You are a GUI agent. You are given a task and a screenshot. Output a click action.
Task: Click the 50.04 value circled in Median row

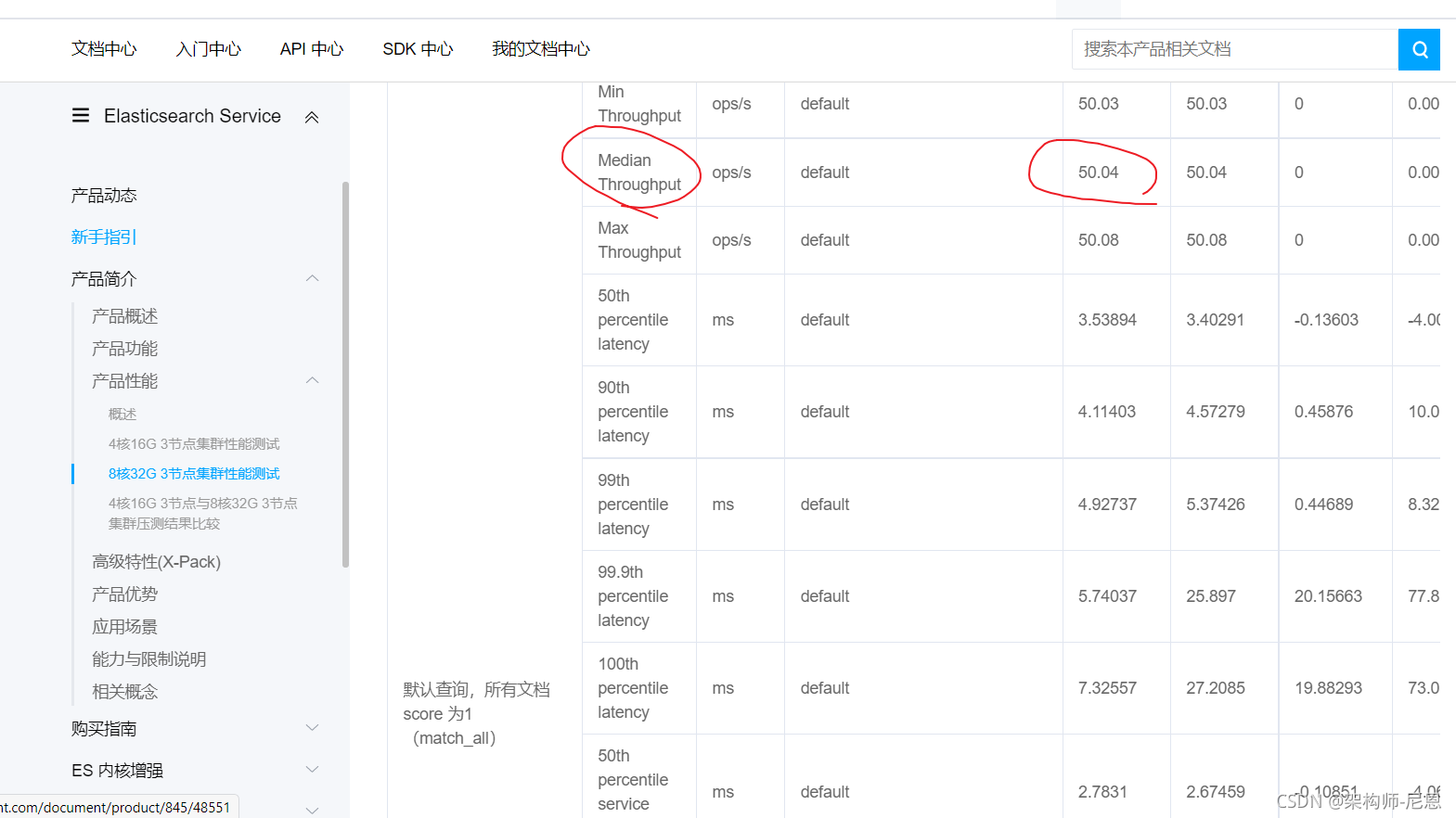point(1099,173)
